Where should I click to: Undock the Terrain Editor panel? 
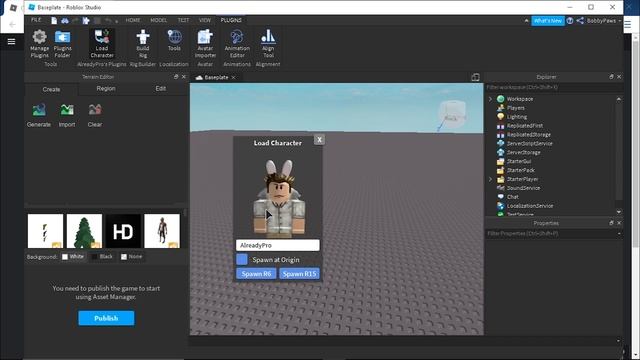click(176, 77)
